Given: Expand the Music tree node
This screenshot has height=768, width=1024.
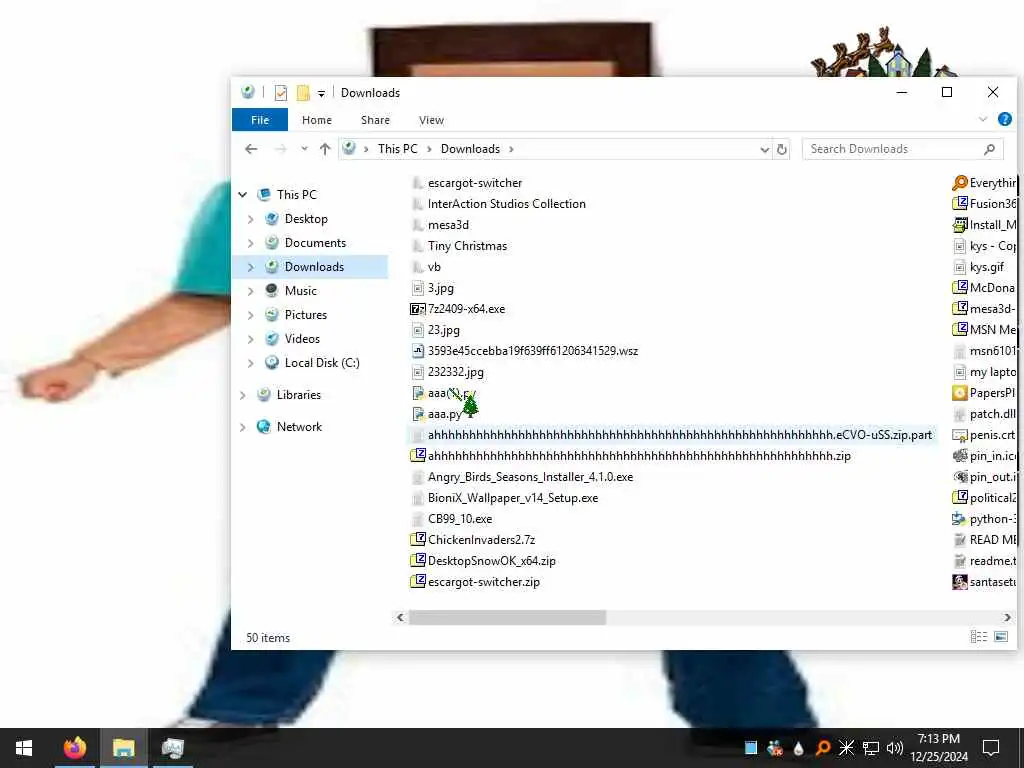Looking at the screenshot, I should click(x=251, y=291).
